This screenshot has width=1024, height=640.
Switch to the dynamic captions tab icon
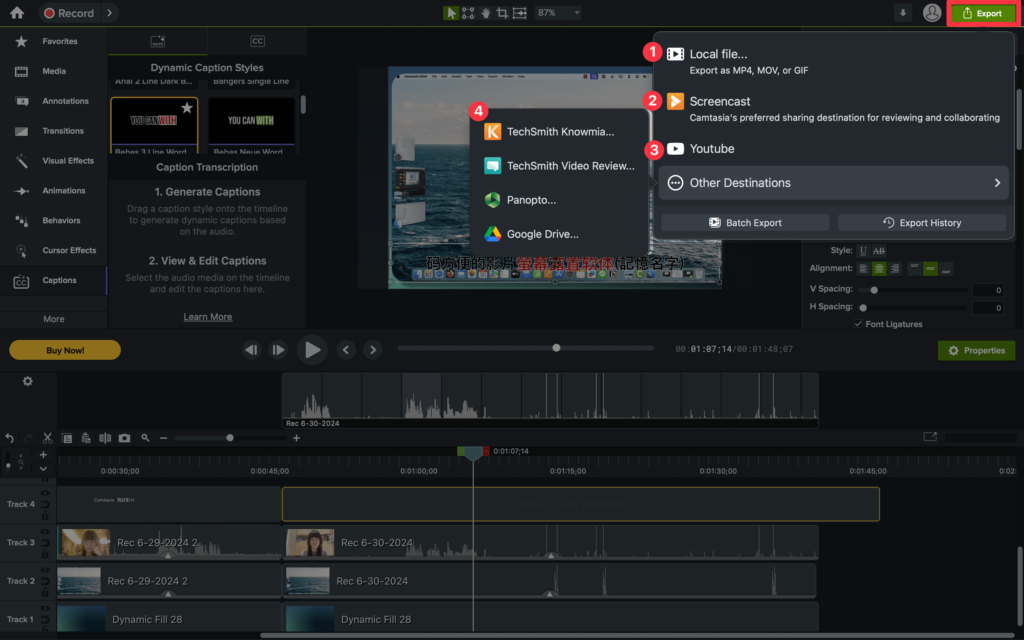click(x=157, y=41)
